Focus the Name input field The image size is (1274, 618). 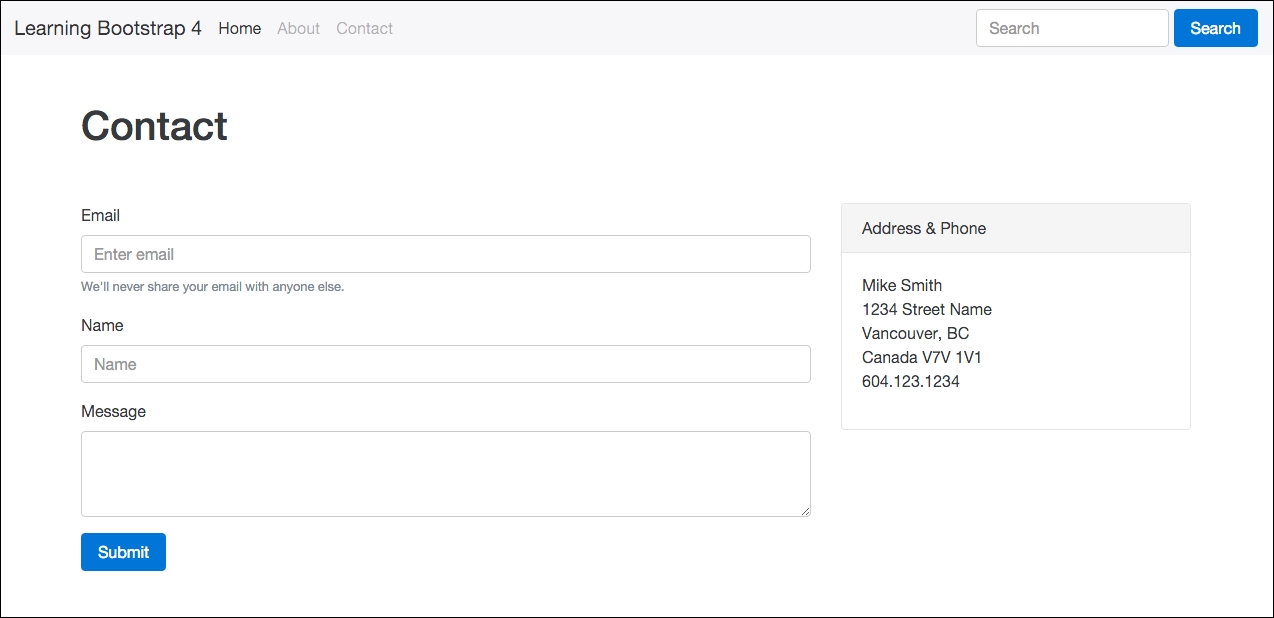click(x=445, y=364)
